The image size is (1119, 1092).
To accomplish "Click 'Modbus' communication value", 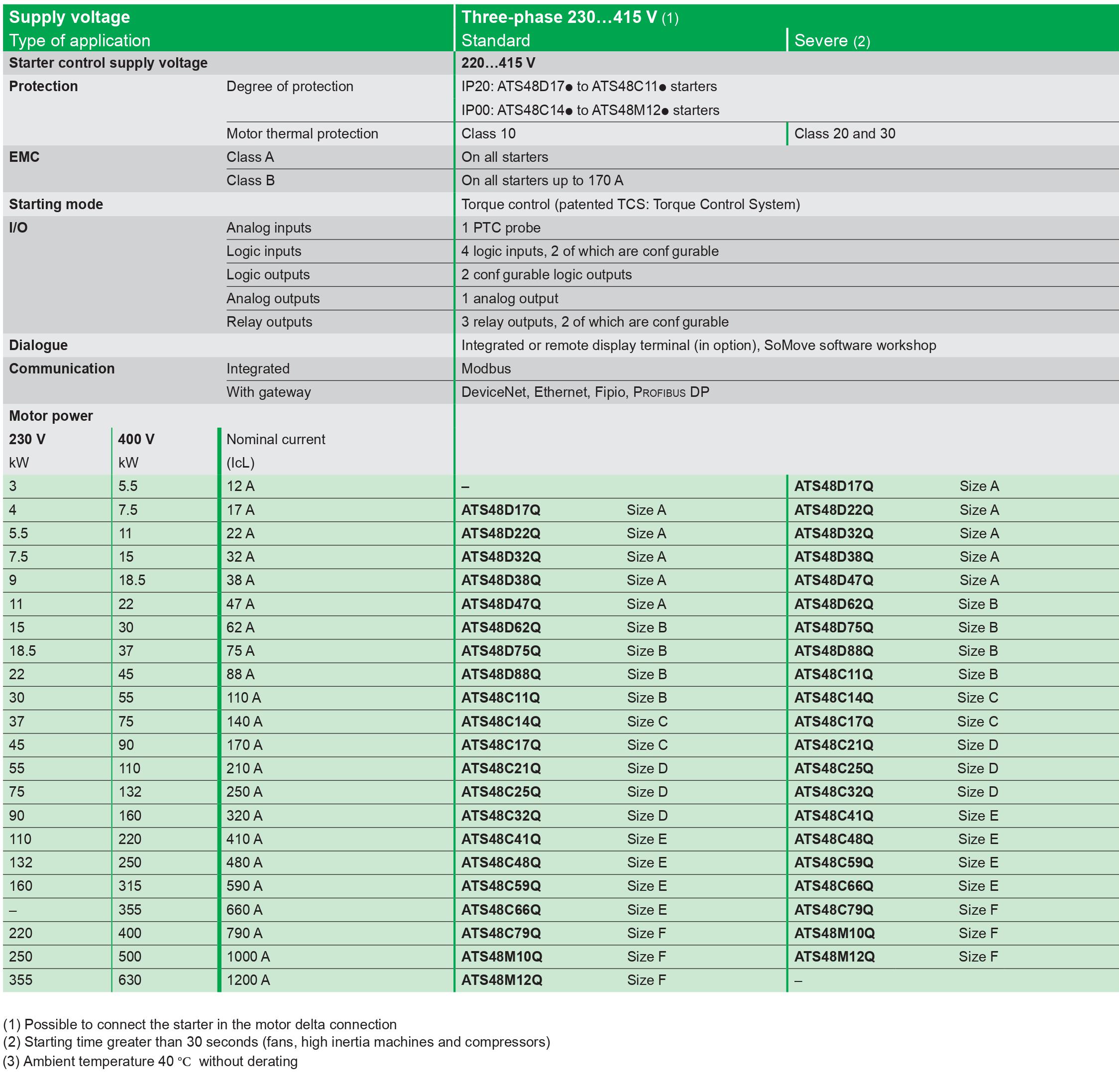I will tap(486, 369).
